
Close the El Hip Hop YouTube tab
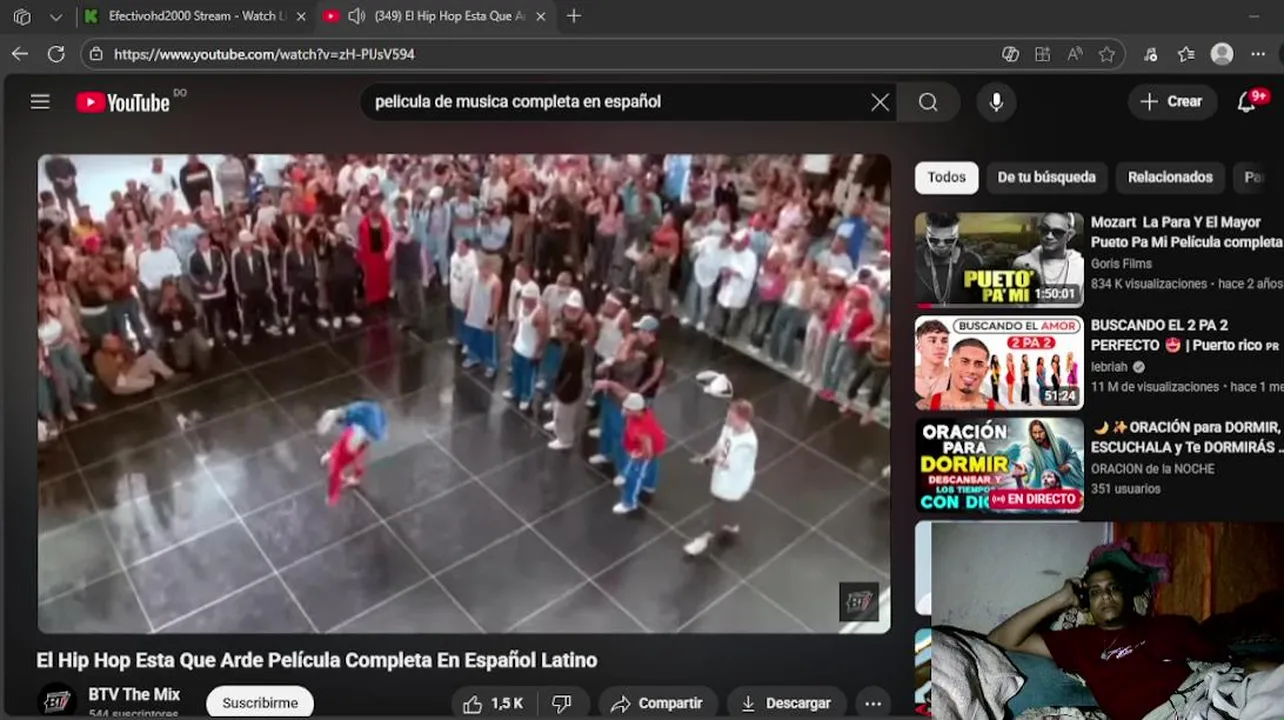(x=541, y=16)
